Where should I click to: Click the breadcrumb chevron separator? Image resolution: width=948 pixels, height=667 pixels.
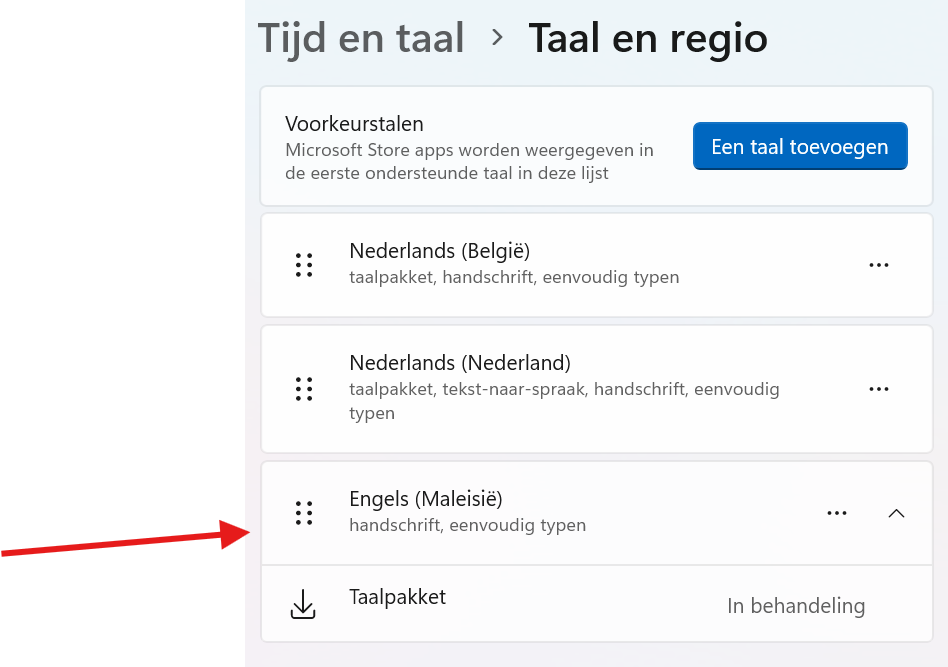[497, 39]
